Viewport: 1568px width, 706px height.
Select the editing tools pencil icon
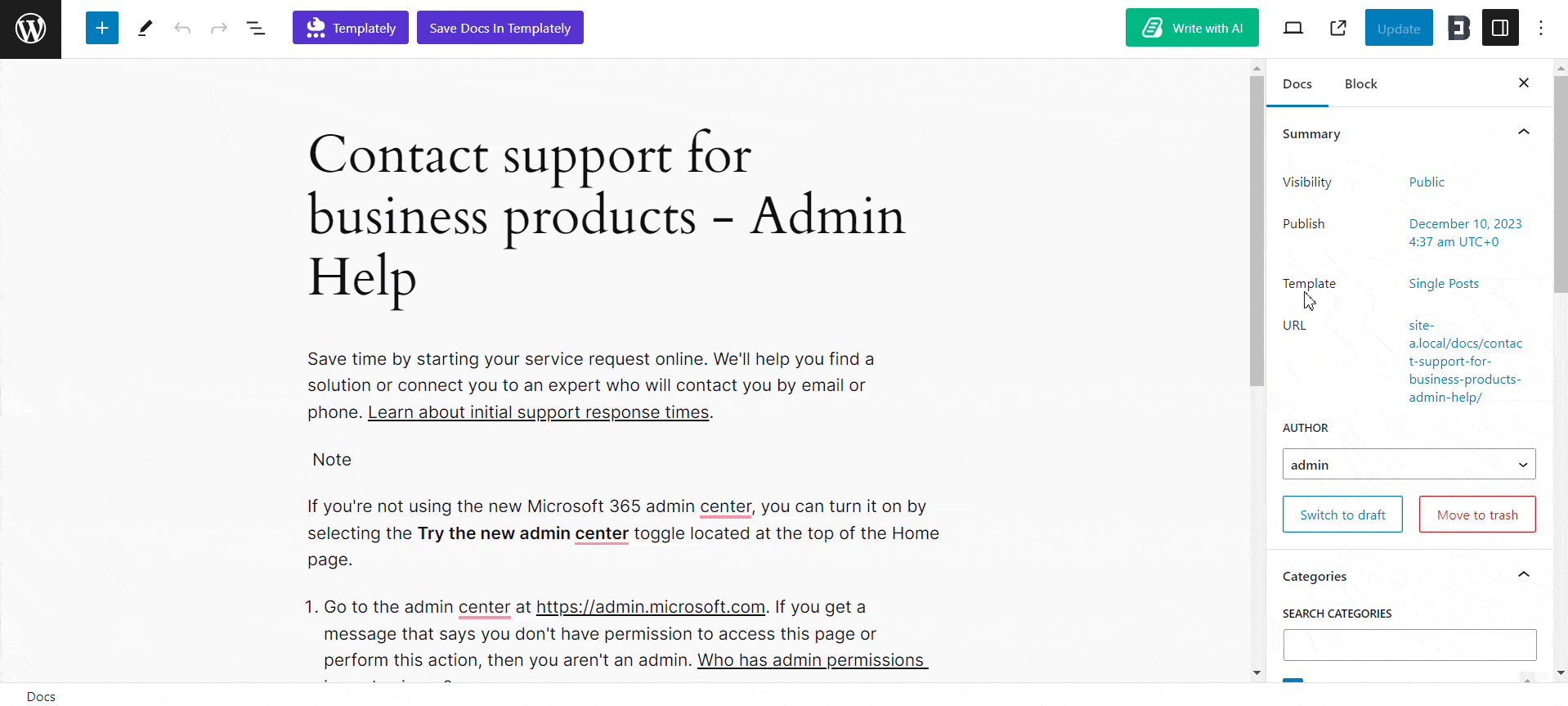[x=145, y=27]
